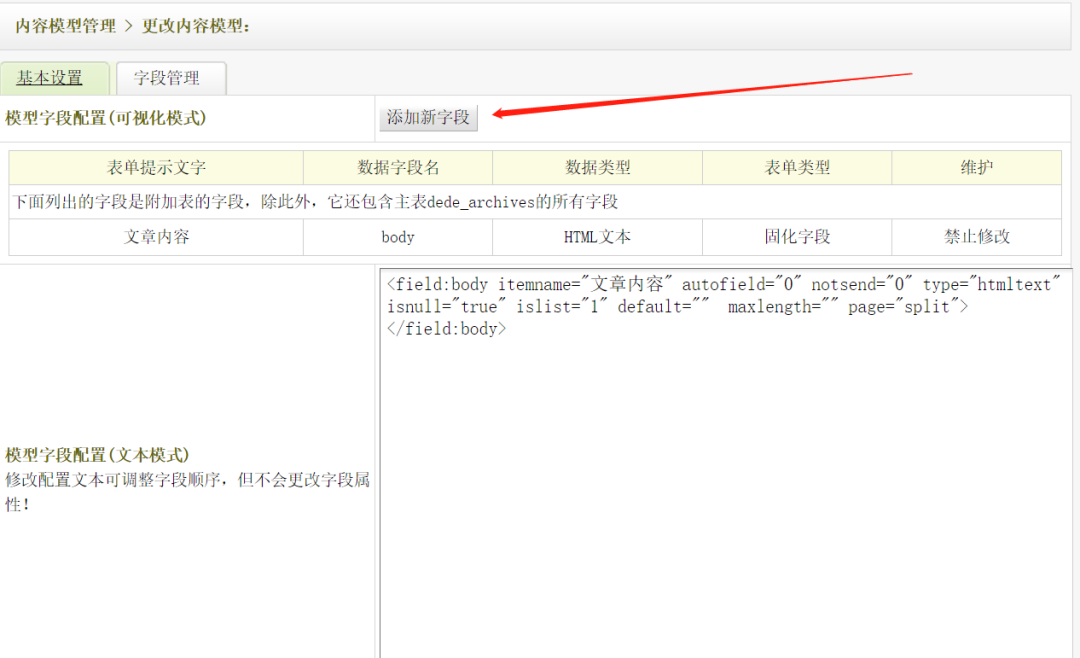This screenshot has width=1080, height=658.
Task: Click the 禁止修改 maintenance cell
Action: point(976,237)
